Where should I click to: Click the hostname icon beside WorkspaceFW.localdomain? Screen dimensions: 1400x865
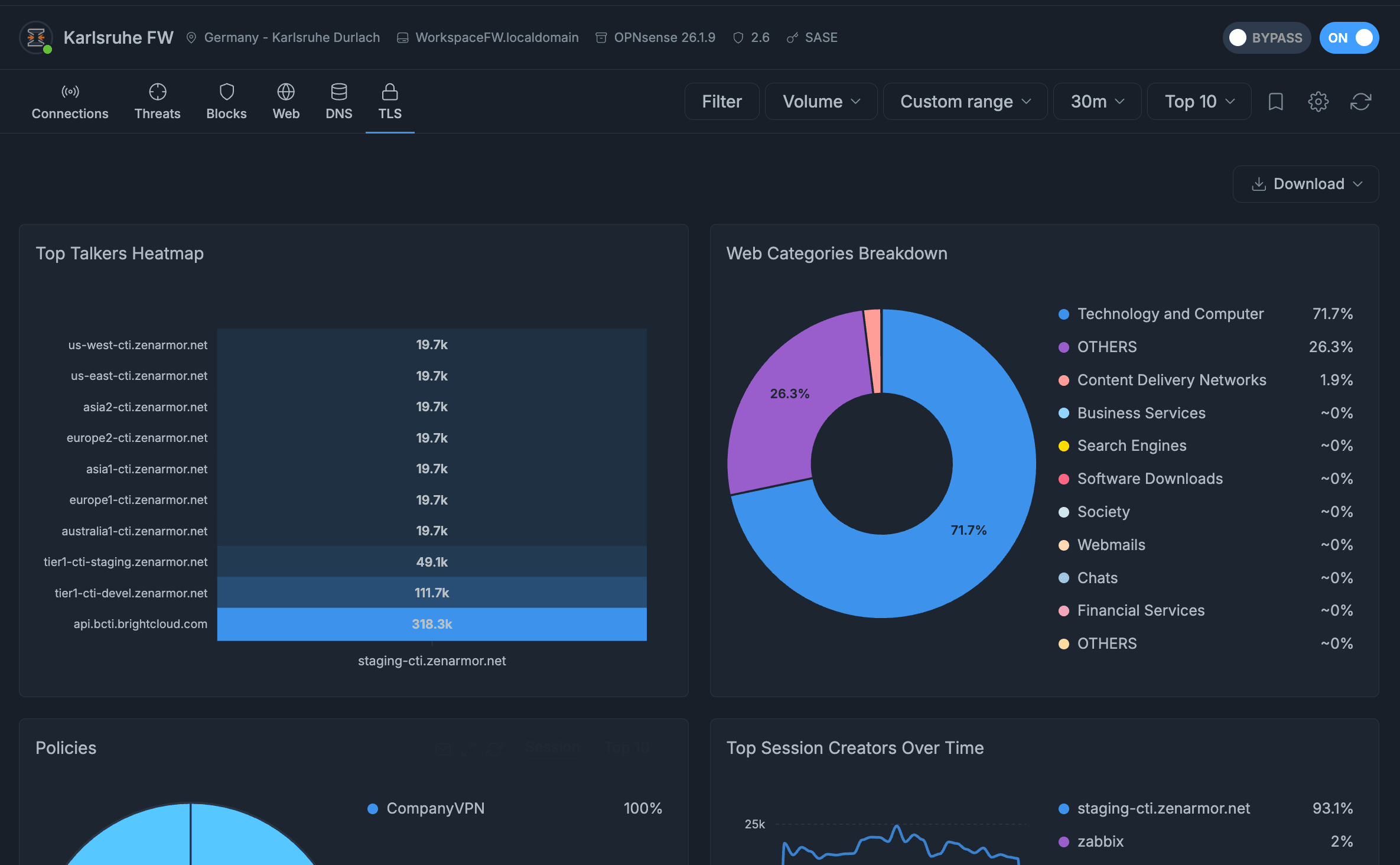(x=402, y=38)
